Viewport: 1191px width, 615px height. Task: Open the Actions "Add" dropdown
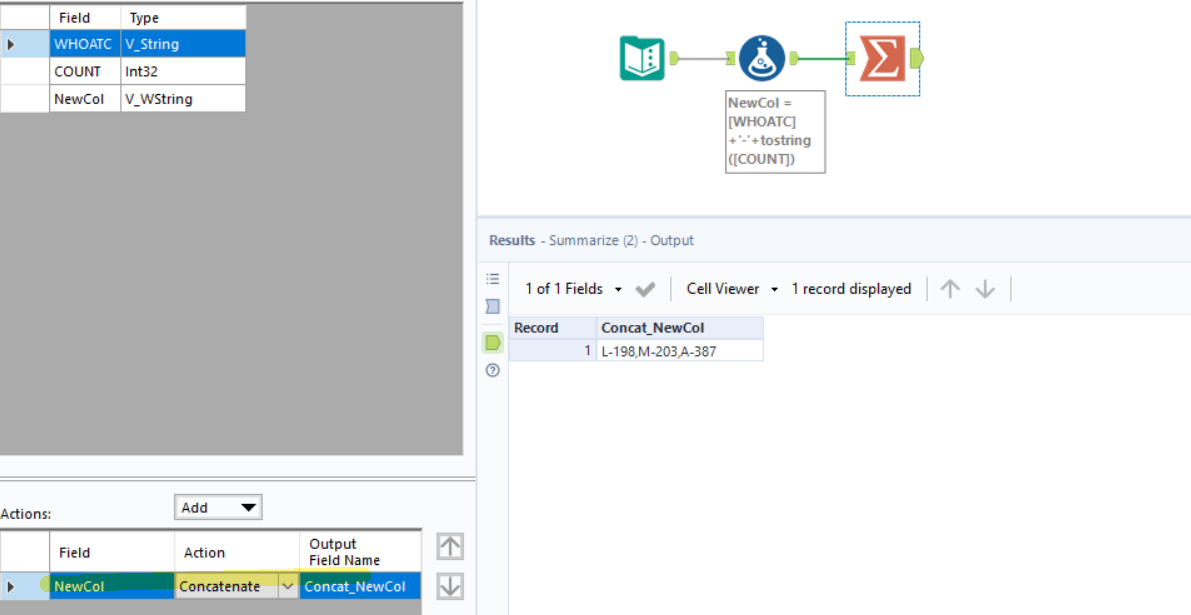pos(218,506)
